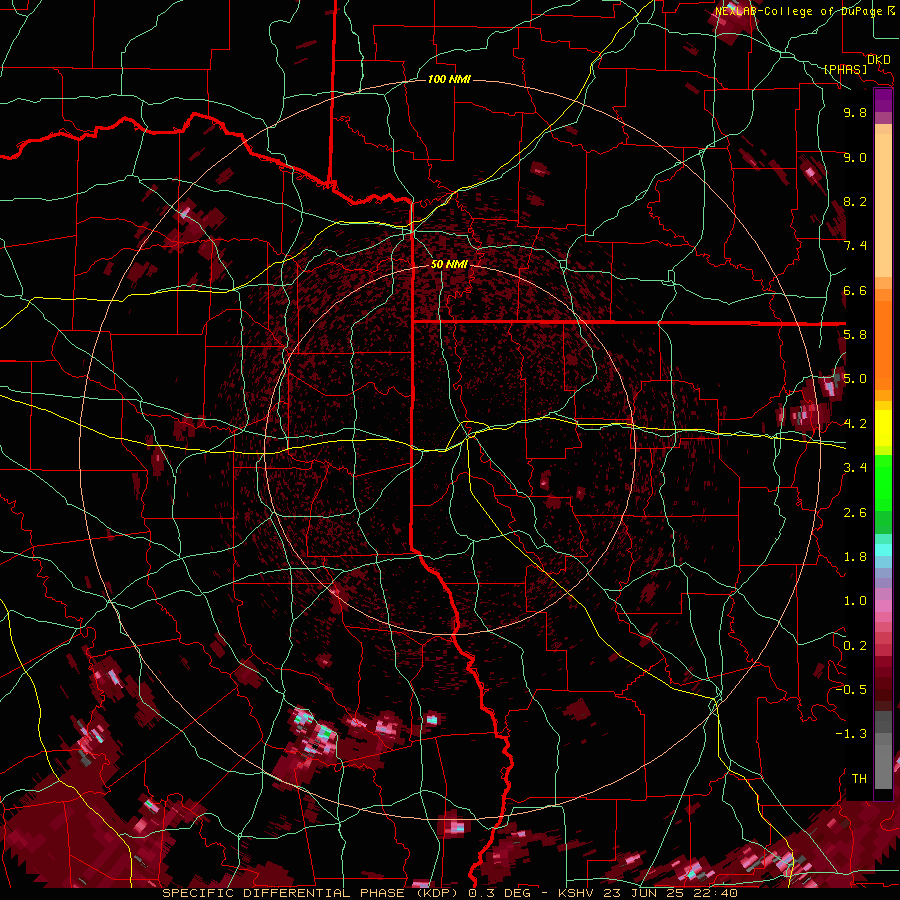The image size is (900, 900).
Task: Click the 9.8 value on the scale
Action: click(855, 112)
